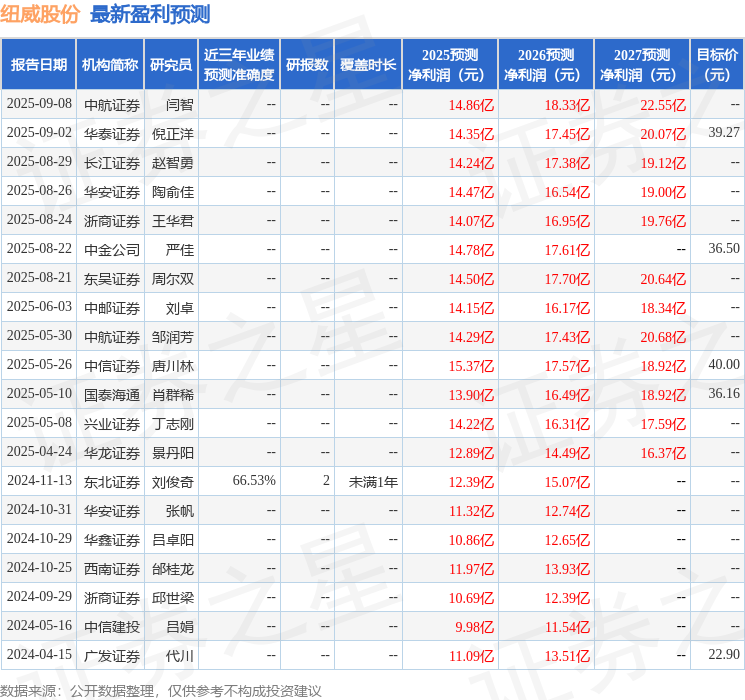Click the 66.53% accuracy value
Viewport: 745px width, 700px height.
253,481
